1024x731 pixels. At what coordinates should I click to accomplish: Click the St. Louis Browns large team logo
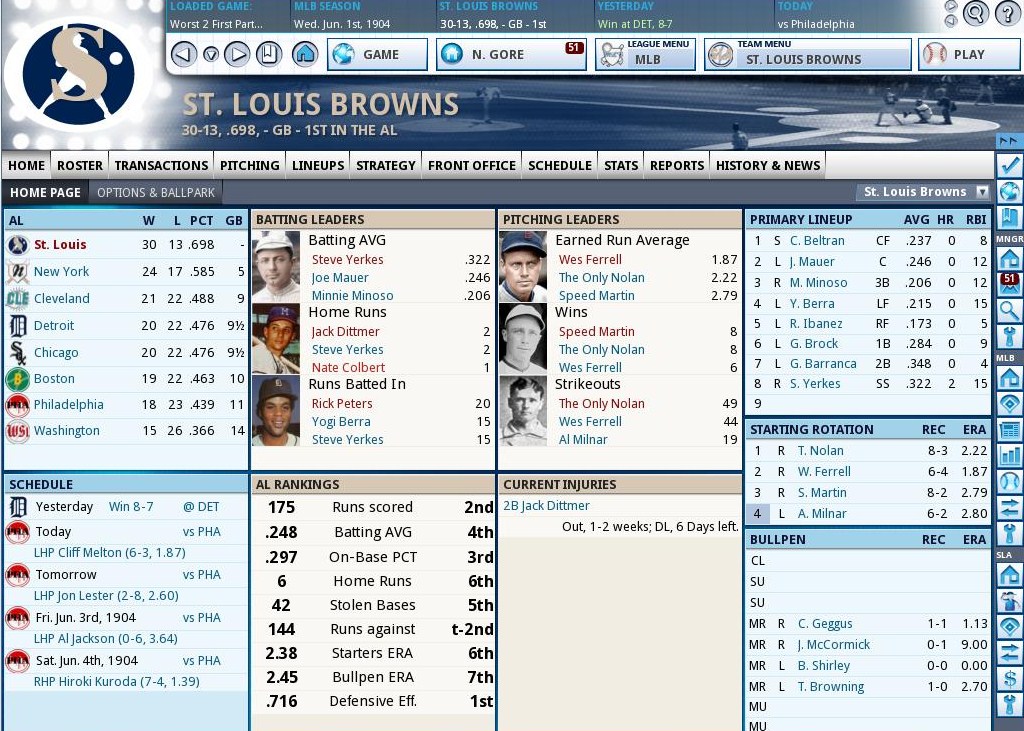78,74
